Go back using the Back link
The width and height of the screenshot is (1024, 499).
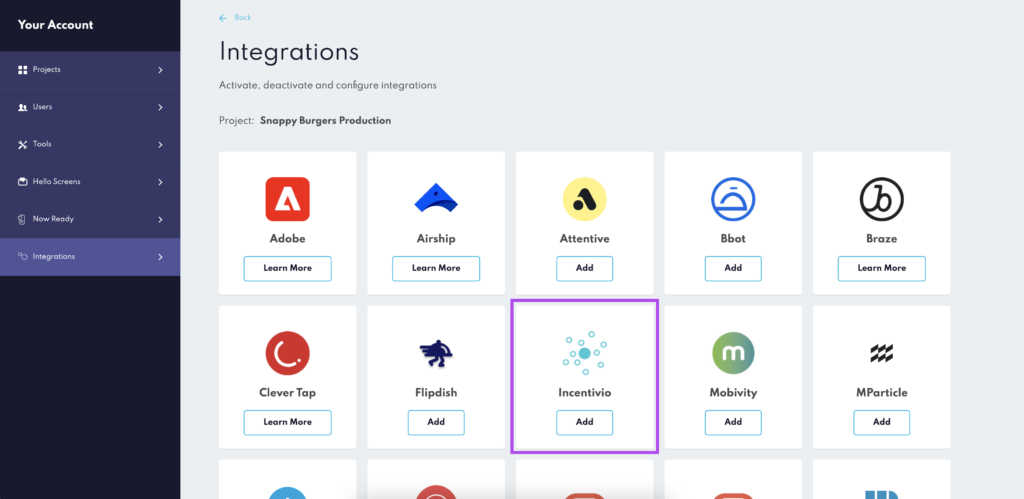coord(236,17)
